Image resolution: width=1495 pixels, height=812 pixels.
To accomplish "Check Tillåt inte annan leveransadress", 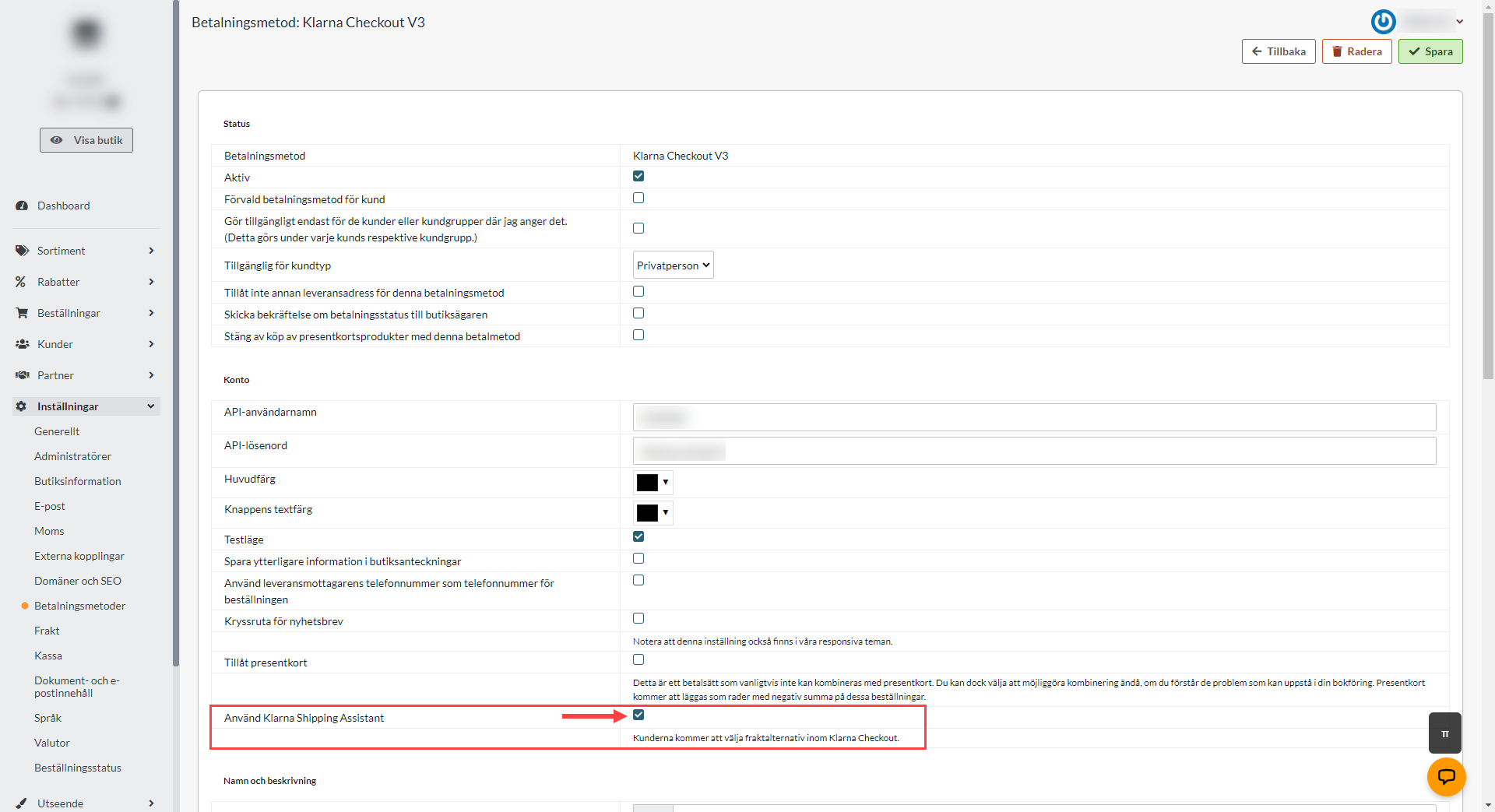I will tap(638, 291).
